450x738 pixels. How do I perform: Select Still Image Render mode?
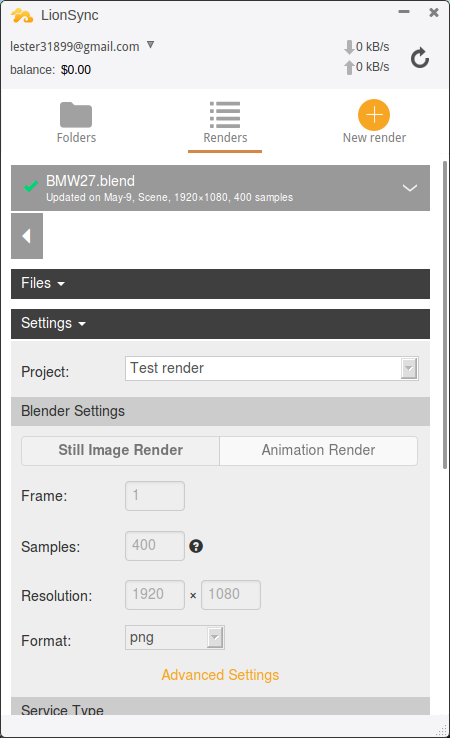(121, 450)
